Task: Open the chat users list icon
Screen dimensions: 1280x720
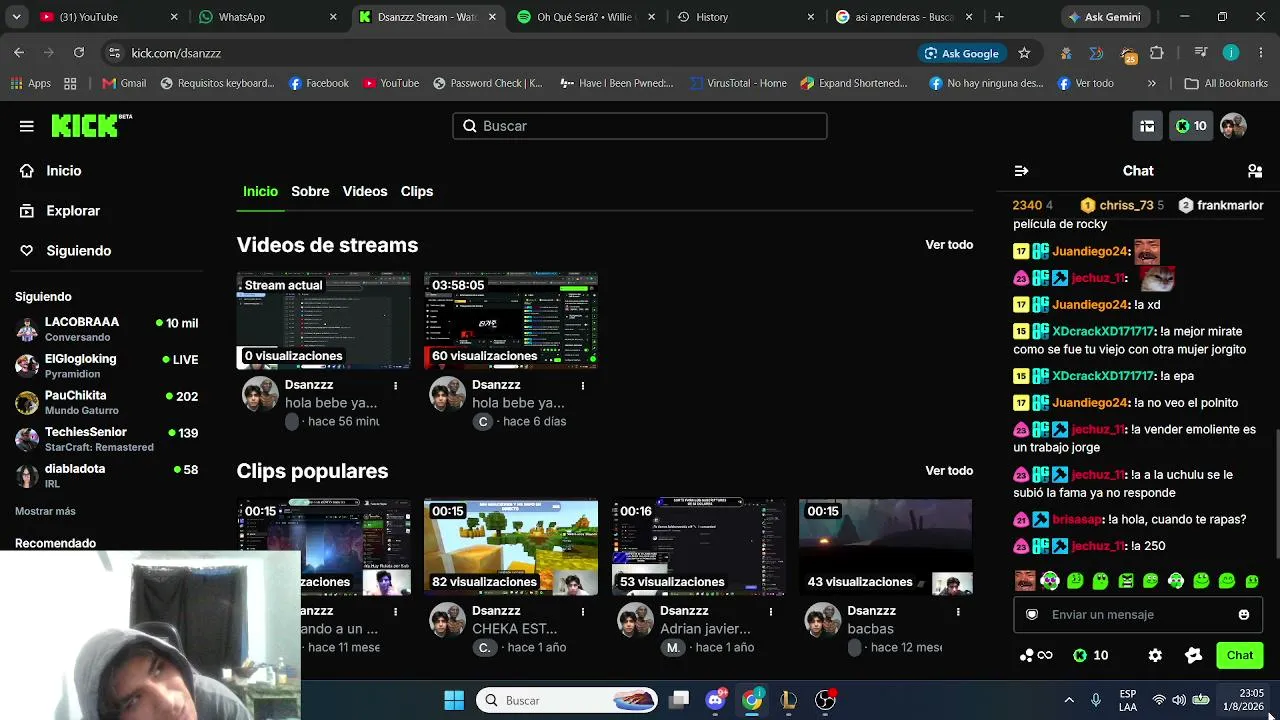Action: pyautogui.click(x=1255, y=171)
